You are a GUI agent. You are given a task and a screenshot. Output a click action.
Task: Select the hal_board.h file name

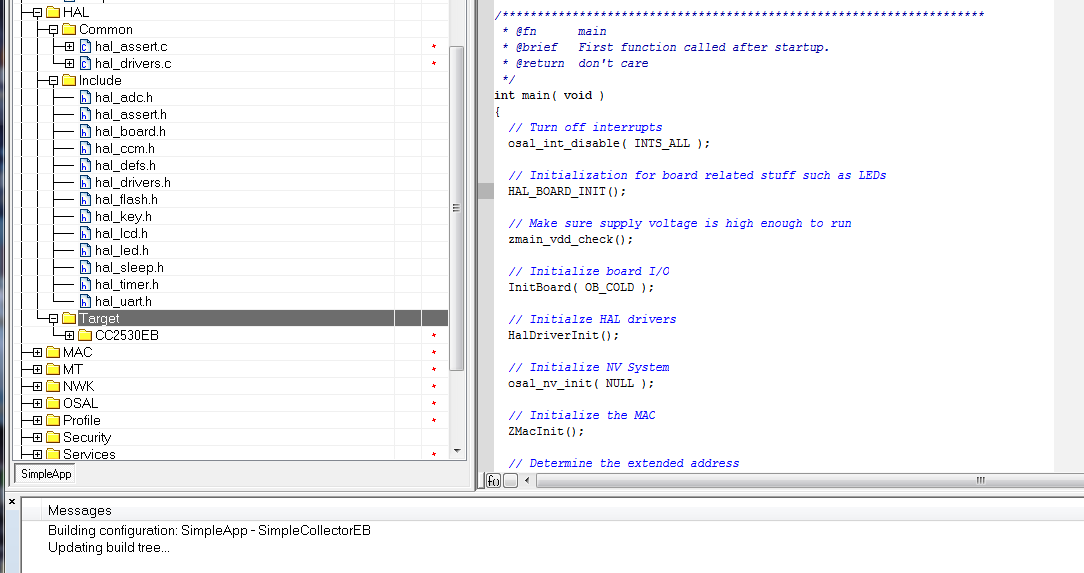(130, 131)
